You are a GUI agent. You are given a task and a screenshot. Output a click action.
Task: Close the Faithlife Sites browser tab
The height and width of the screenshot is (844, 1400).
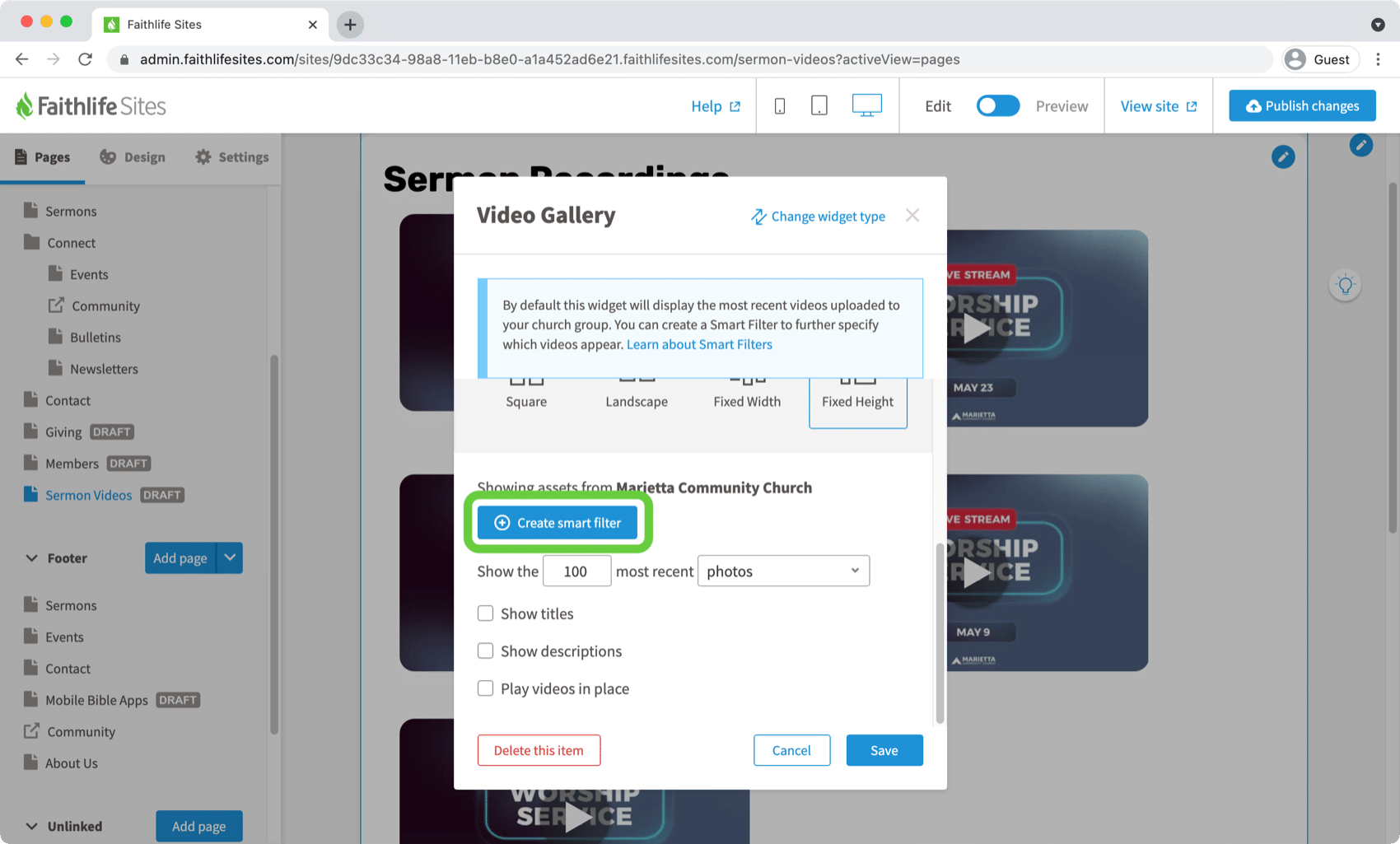313,25
